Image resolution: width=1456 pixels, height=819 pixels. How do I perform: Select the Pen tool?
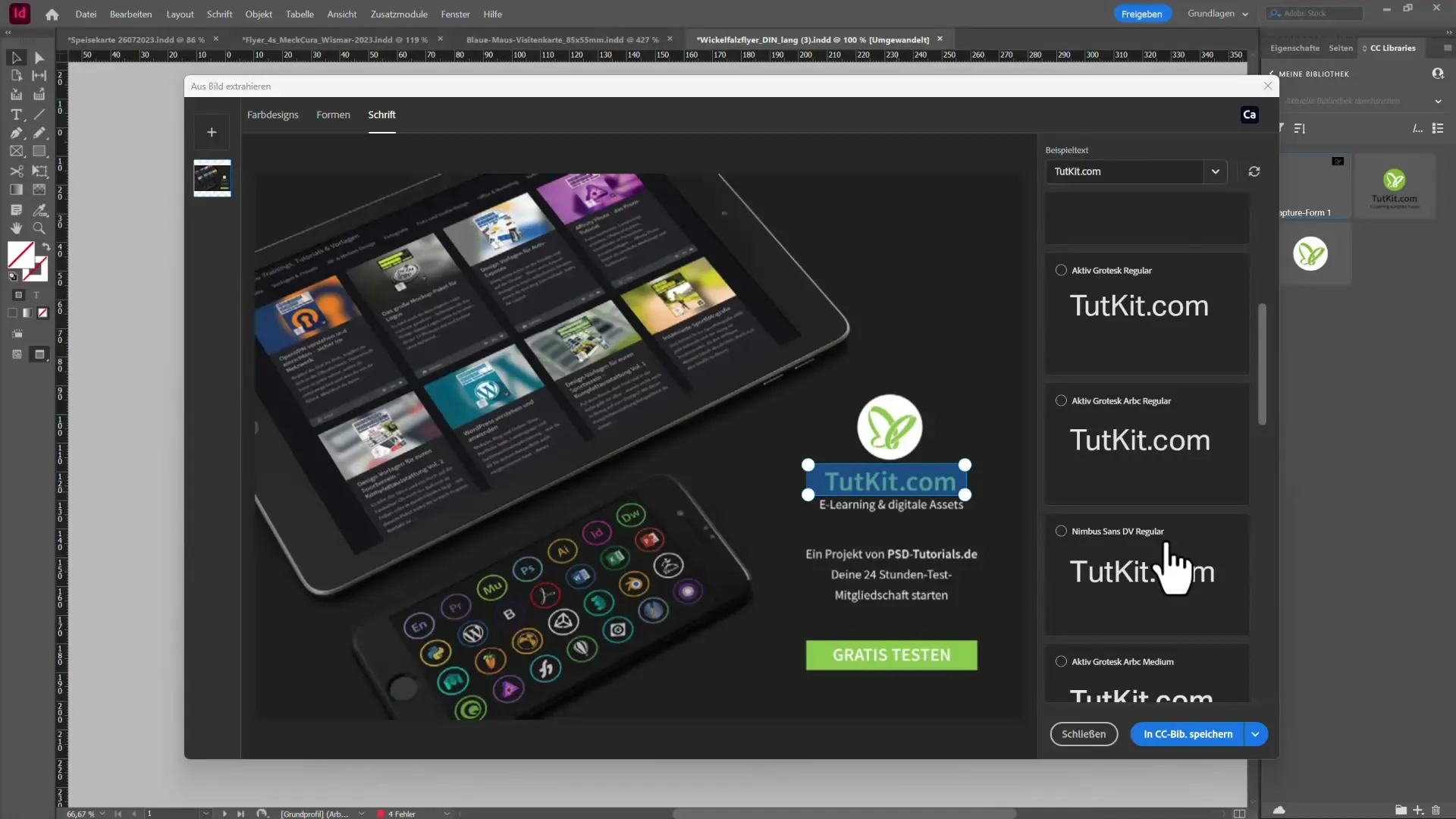pos(16,133)
